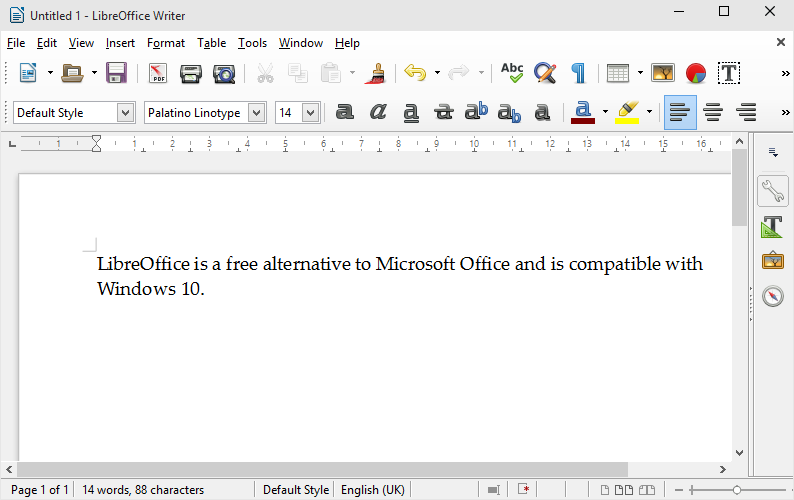Insert an image from the toolbar
The height and width of the screenshot is (500, 794).
663,73
